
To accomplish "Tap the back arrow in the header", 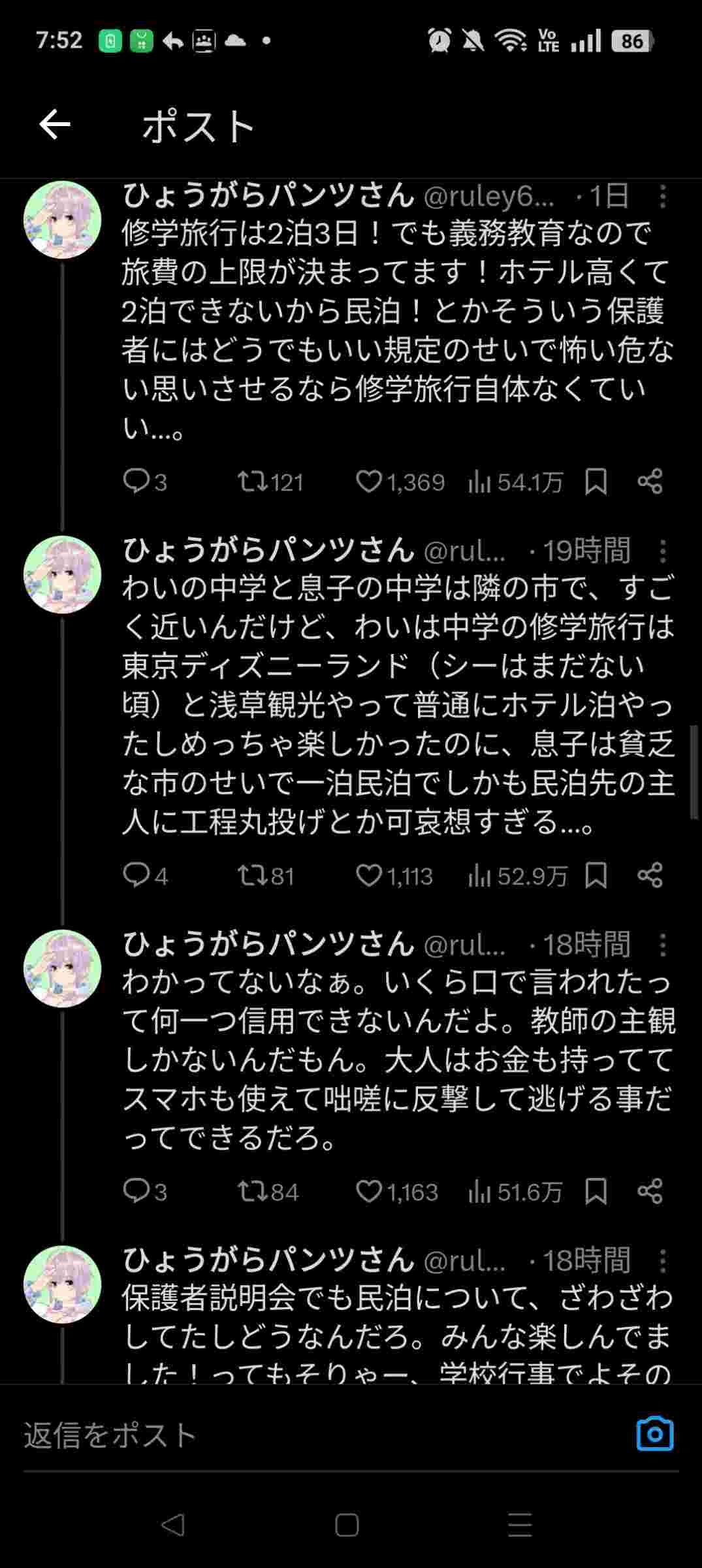I will coord(55,125).
